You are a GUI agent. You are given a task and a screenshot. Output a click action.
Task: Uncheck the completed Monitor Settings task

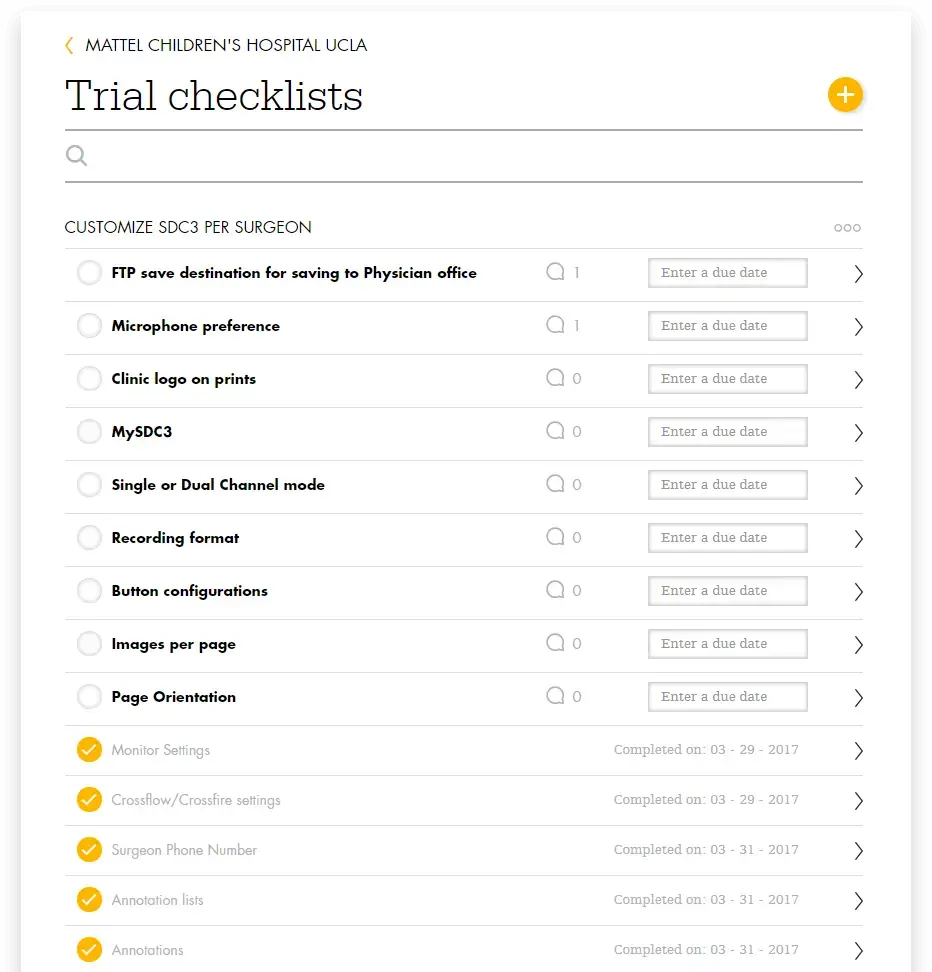[x=89, y=750]
